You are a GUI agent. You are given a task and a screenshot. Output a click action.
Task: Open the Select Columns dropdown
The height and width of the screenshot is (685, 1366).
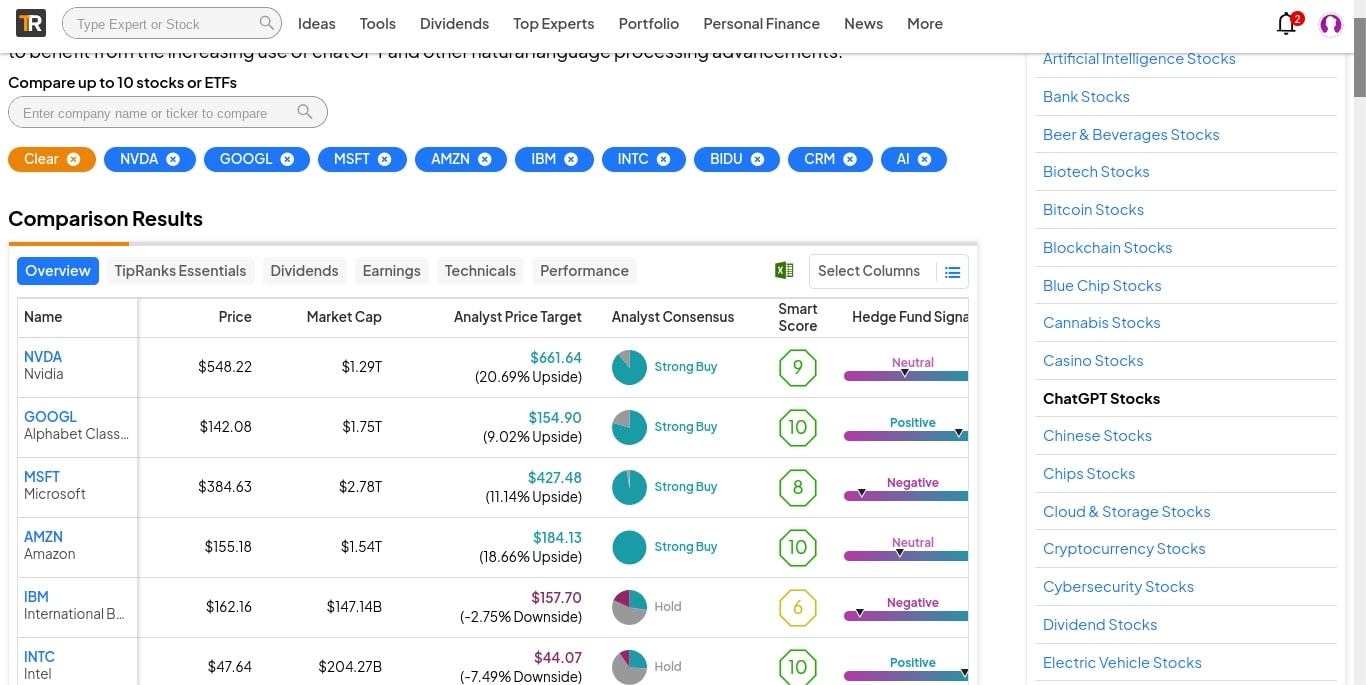tap(869, 271)
